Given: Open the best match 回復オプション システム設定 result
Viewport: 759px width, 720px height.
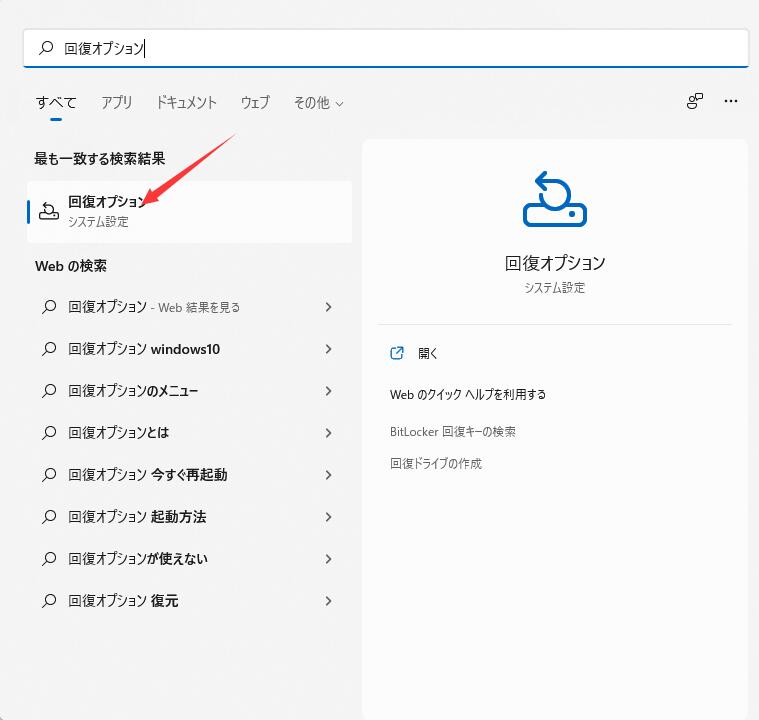Looking at the screenshot, I should pos(189,212).
